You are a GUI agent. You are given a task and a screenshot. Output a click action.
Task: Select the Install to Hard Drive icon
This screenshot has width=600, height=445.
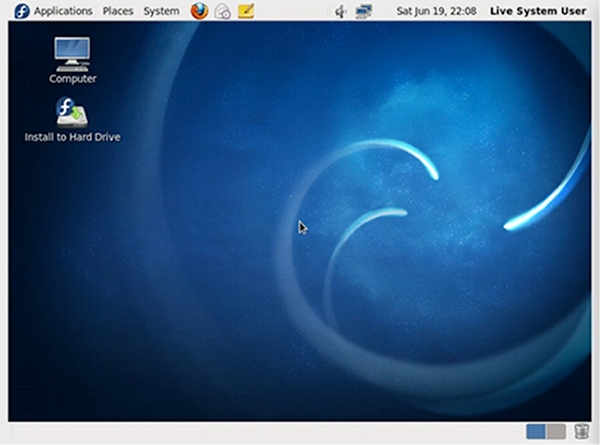(x=72, y=112)
